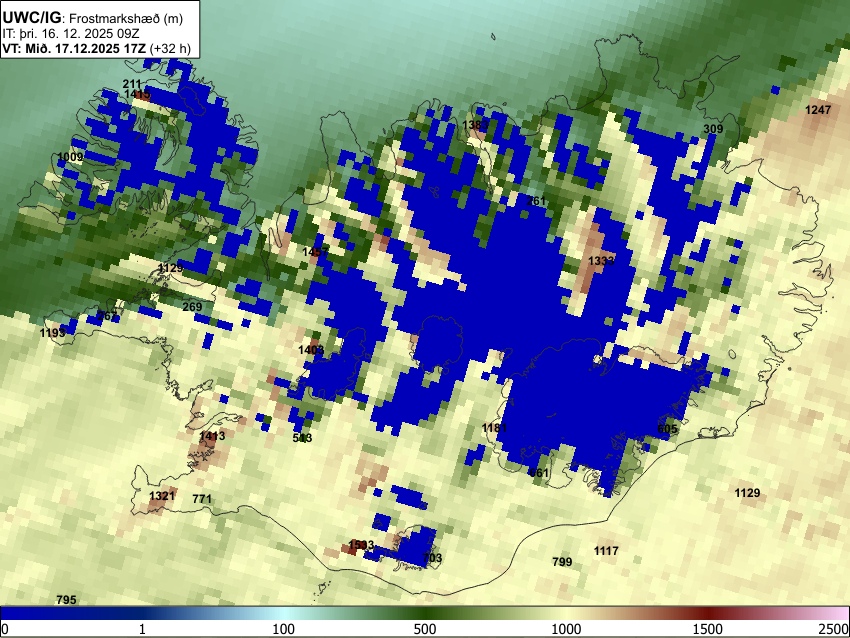Image resolution: width=850 pixels, height=638 pixels.
Task: Click the map value label 1247
Action: pos(818,109)
